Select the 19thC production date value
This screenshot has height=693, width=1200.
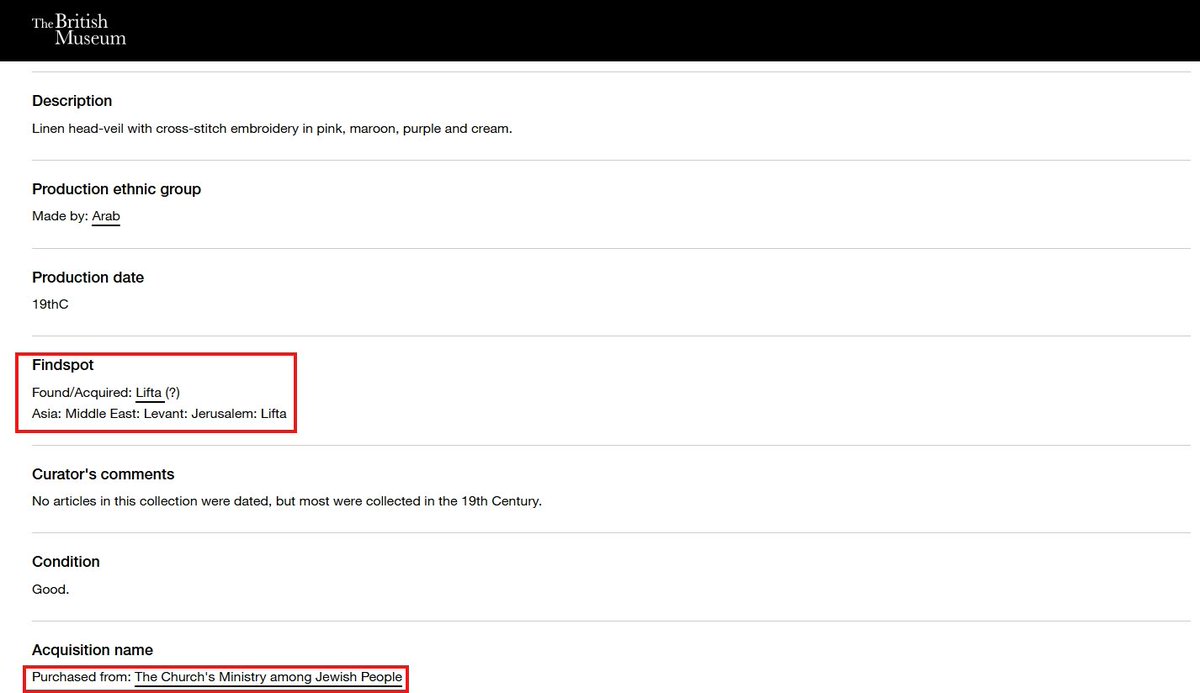[50, 304]
